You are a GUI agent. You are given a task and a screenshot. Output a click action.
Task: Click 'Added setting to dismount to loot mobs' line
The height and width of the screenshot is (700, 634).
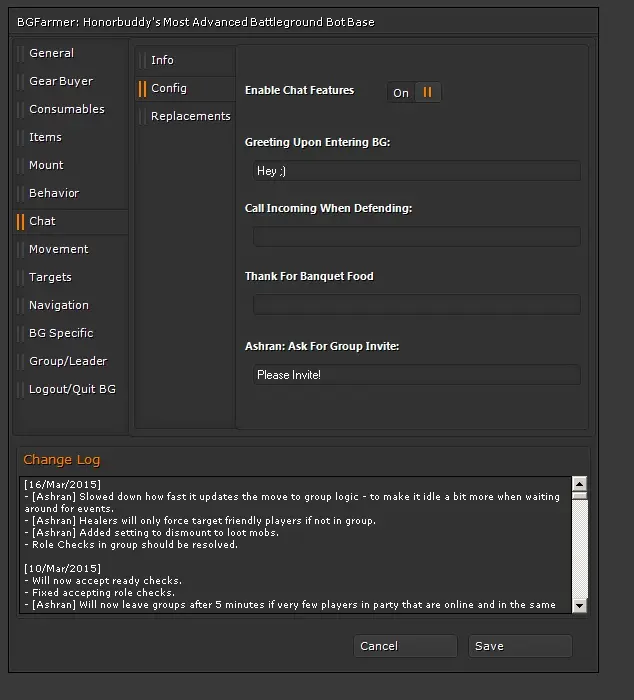152,533
